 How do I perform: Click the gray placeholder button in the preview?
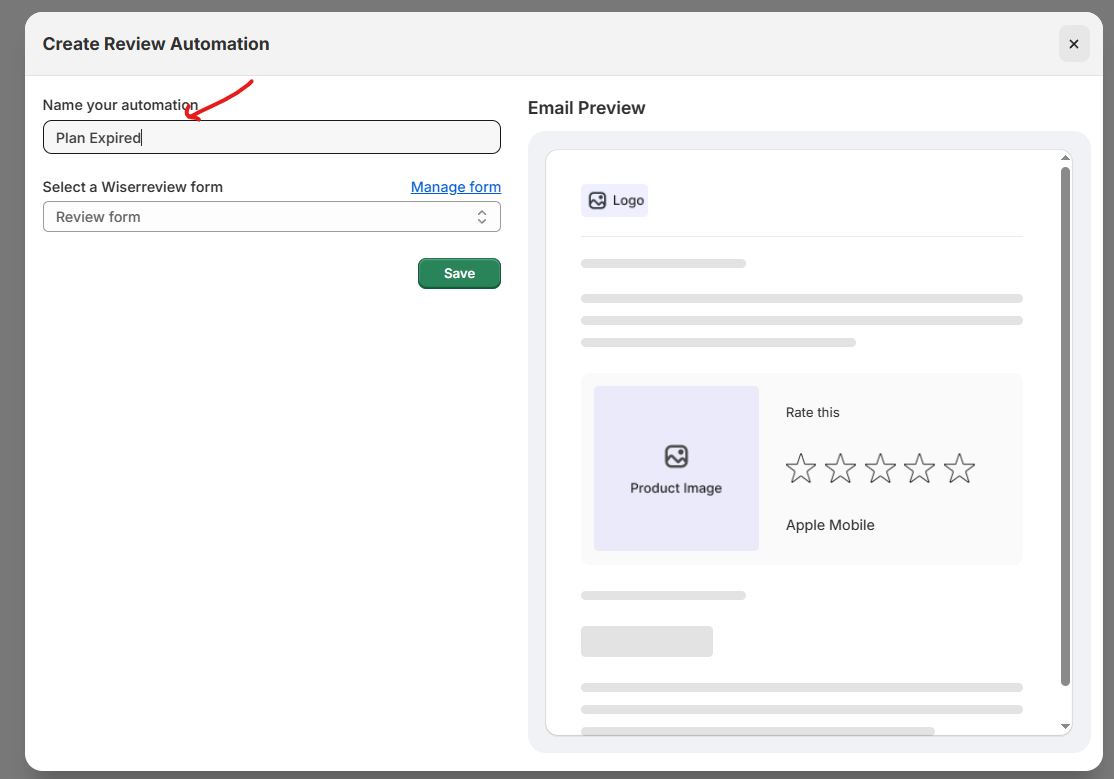click(646, 641)
